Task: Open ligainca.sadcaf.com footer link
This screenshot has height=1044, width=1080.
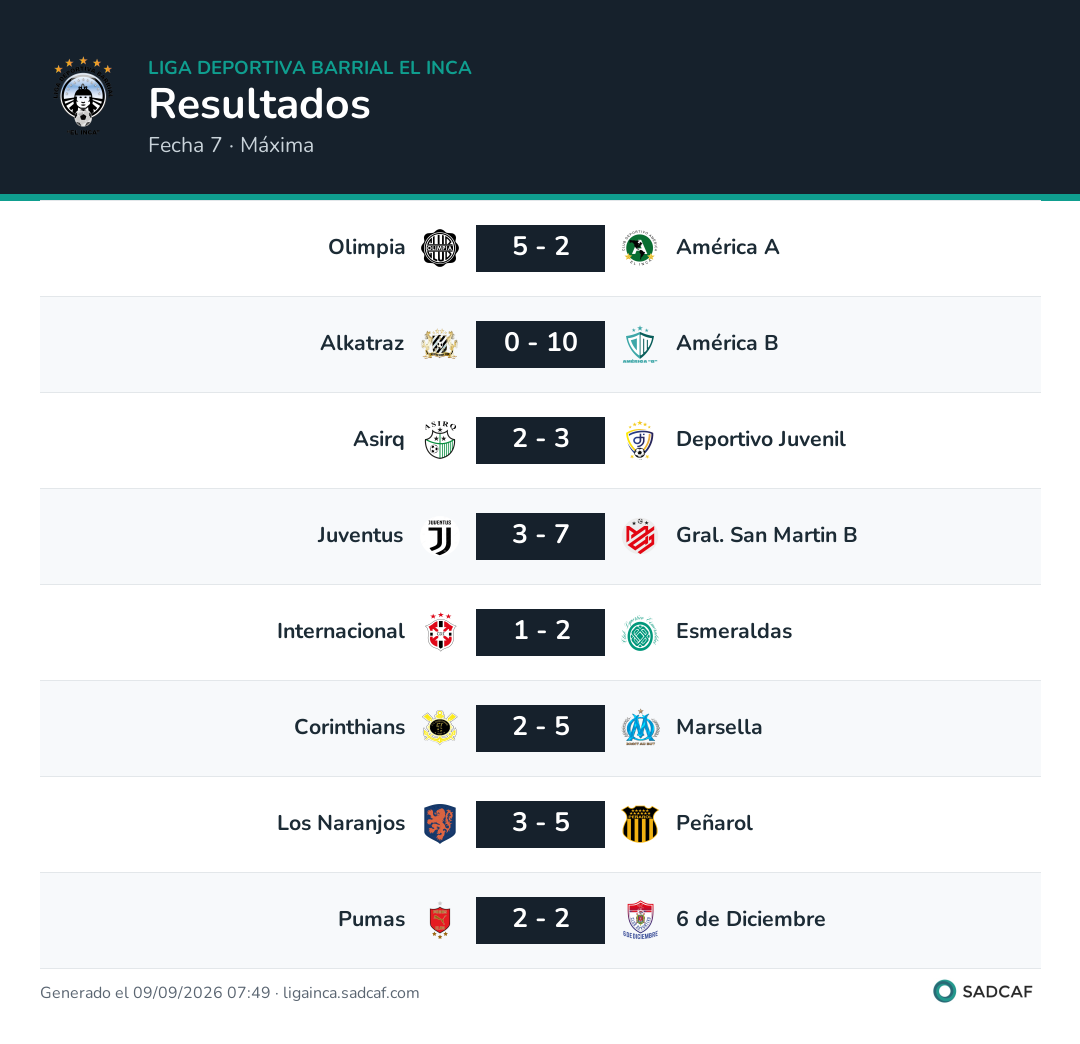Action: coord(351,993)
